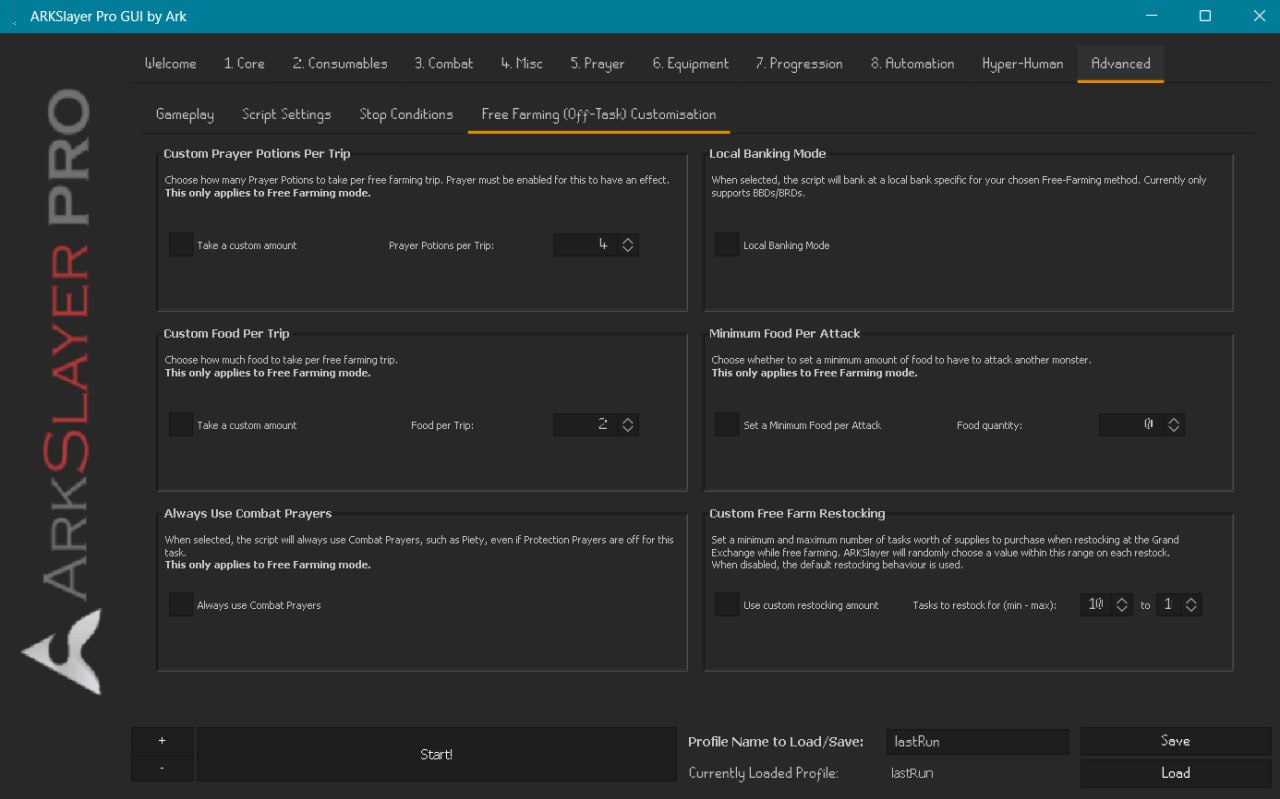Load the profile with the Load button
The height and width of the screenshot is (799, 1280).
[1175, 773]
